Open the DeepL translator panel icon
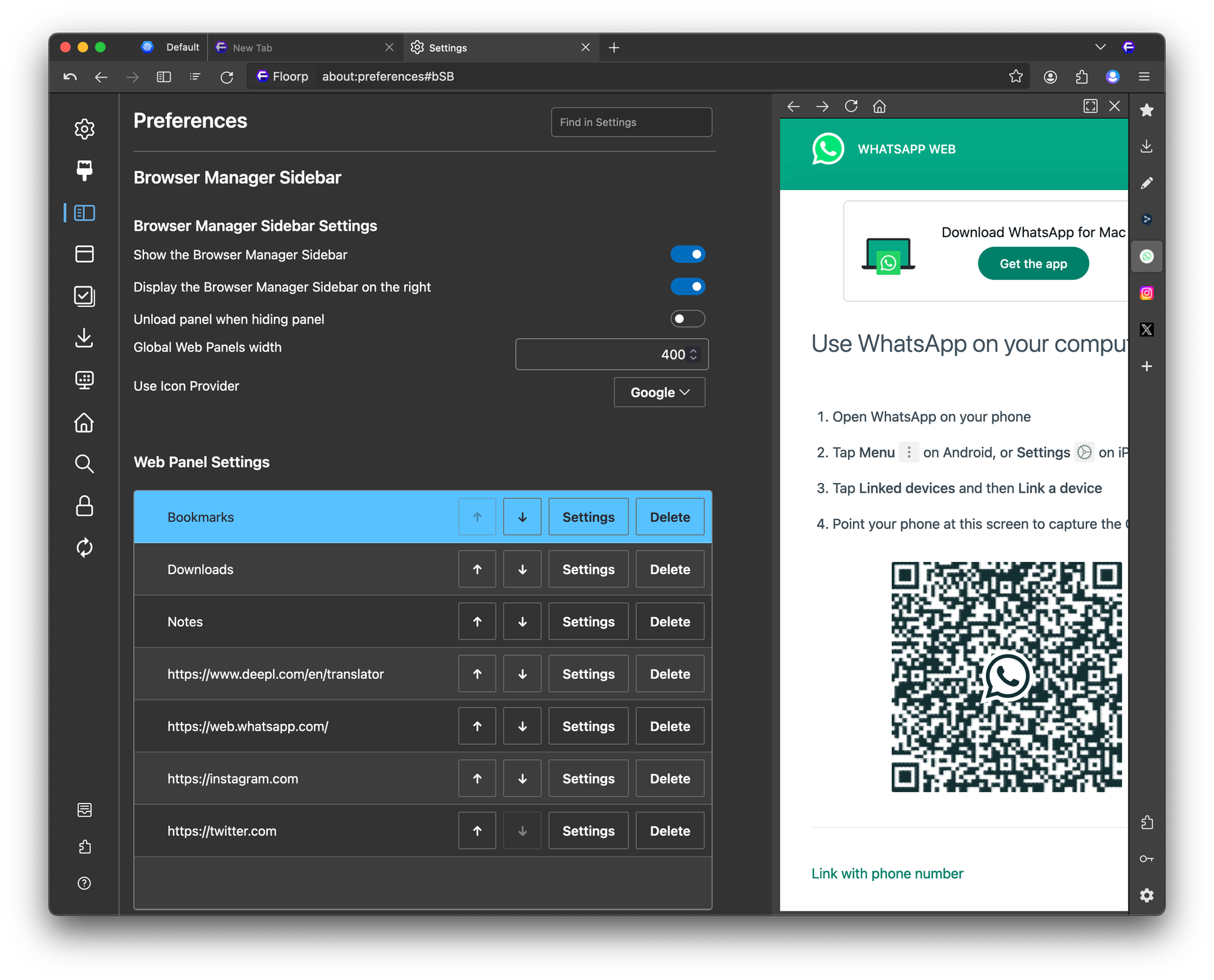Viewport: 1214px width, 980px height. pos(1147,220)
